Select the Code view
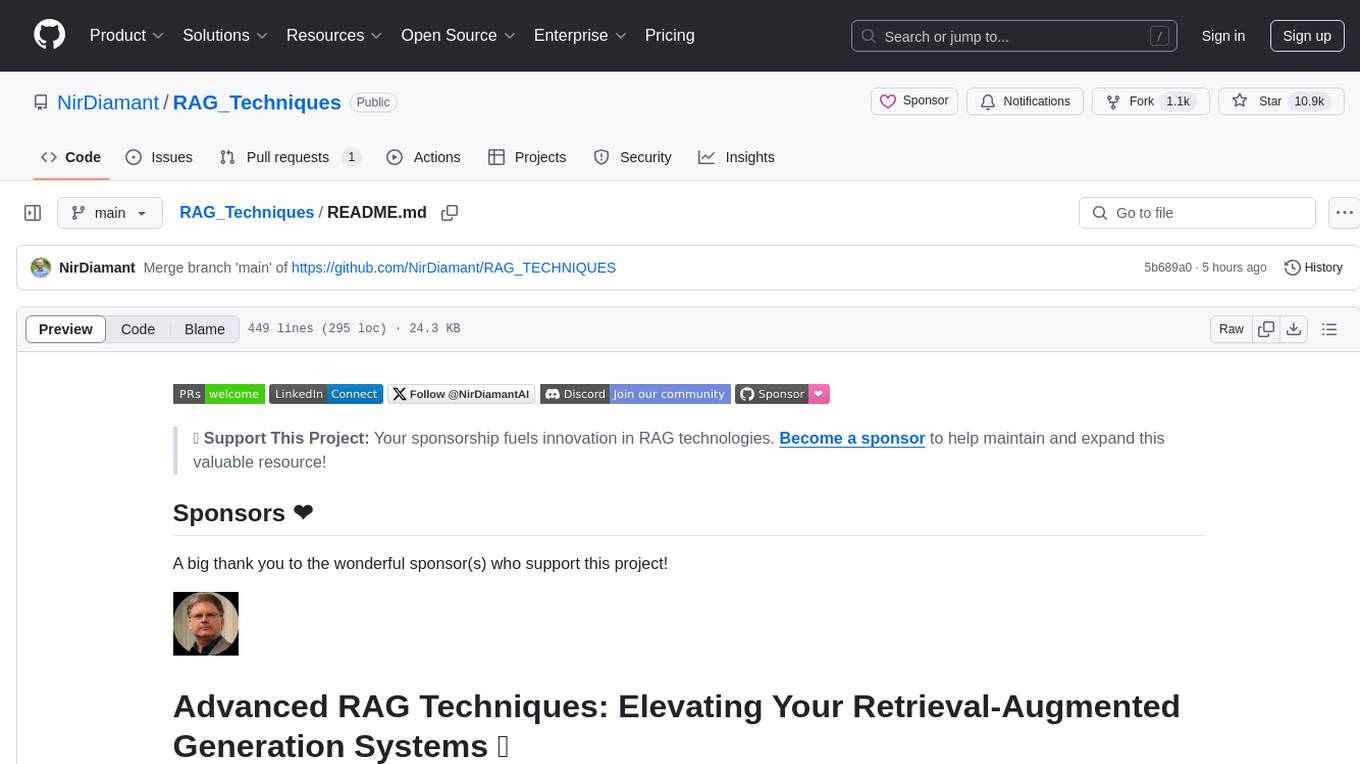 coord(138,329)
